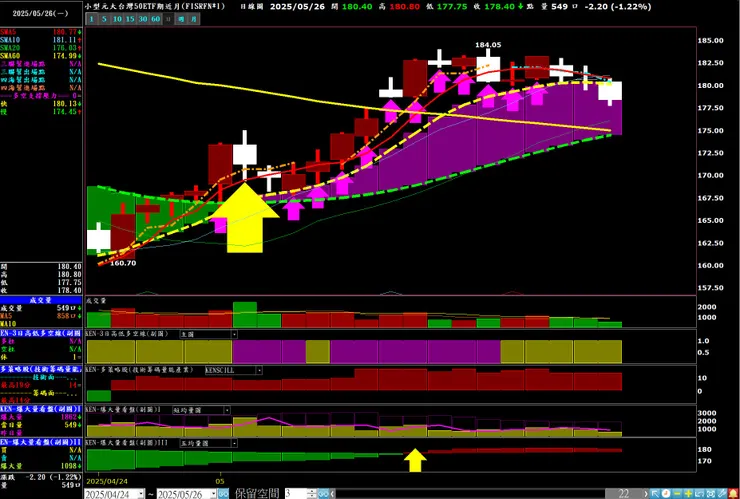Screen dimensions: 740x499
Task: Click the KEN-3日高低多空線(副圖) panel header on left
Action: coord(41,333)
